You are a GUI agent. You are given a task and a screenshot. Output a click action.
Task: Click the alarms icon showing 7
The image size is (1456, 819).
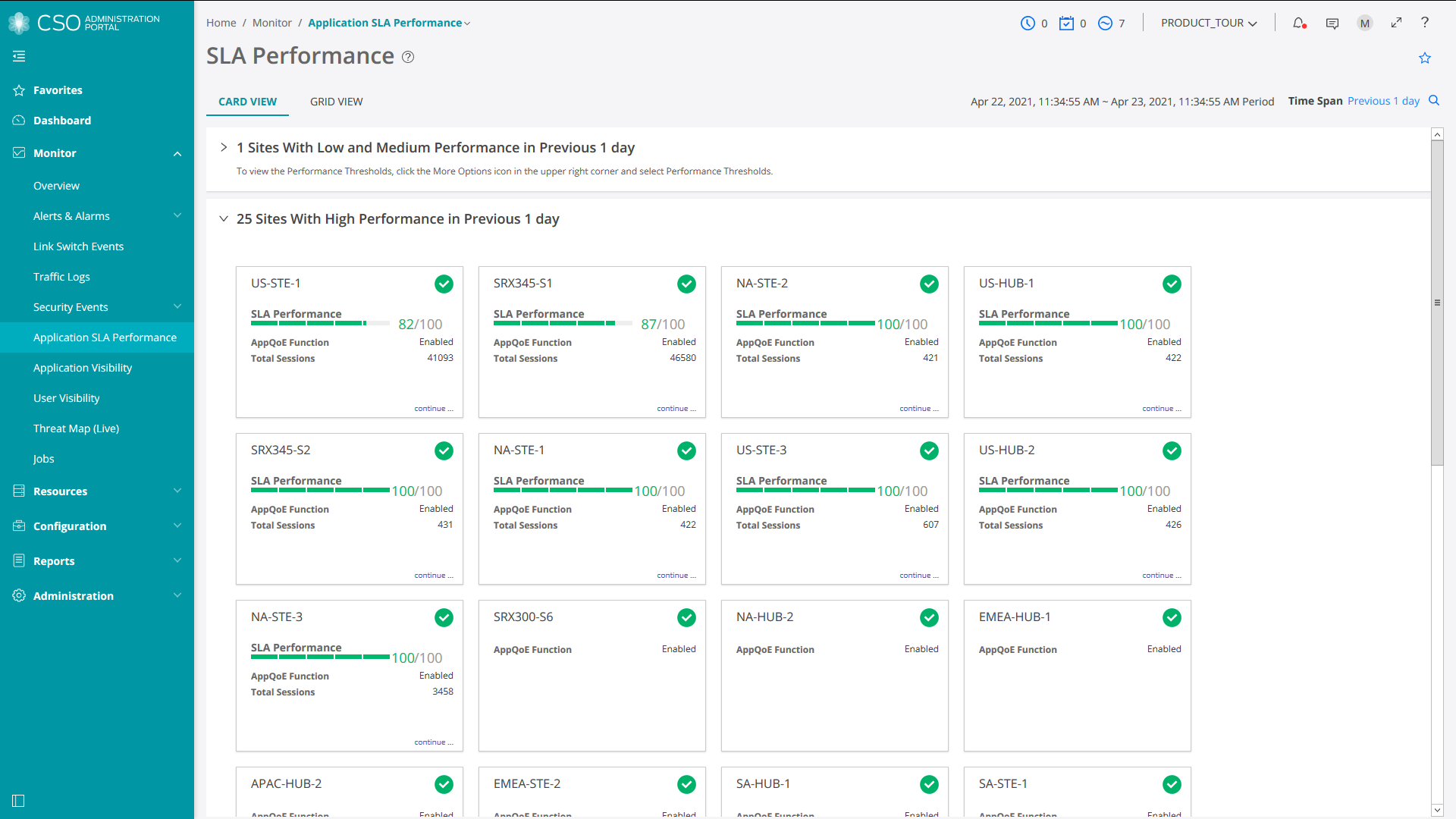1105,24
